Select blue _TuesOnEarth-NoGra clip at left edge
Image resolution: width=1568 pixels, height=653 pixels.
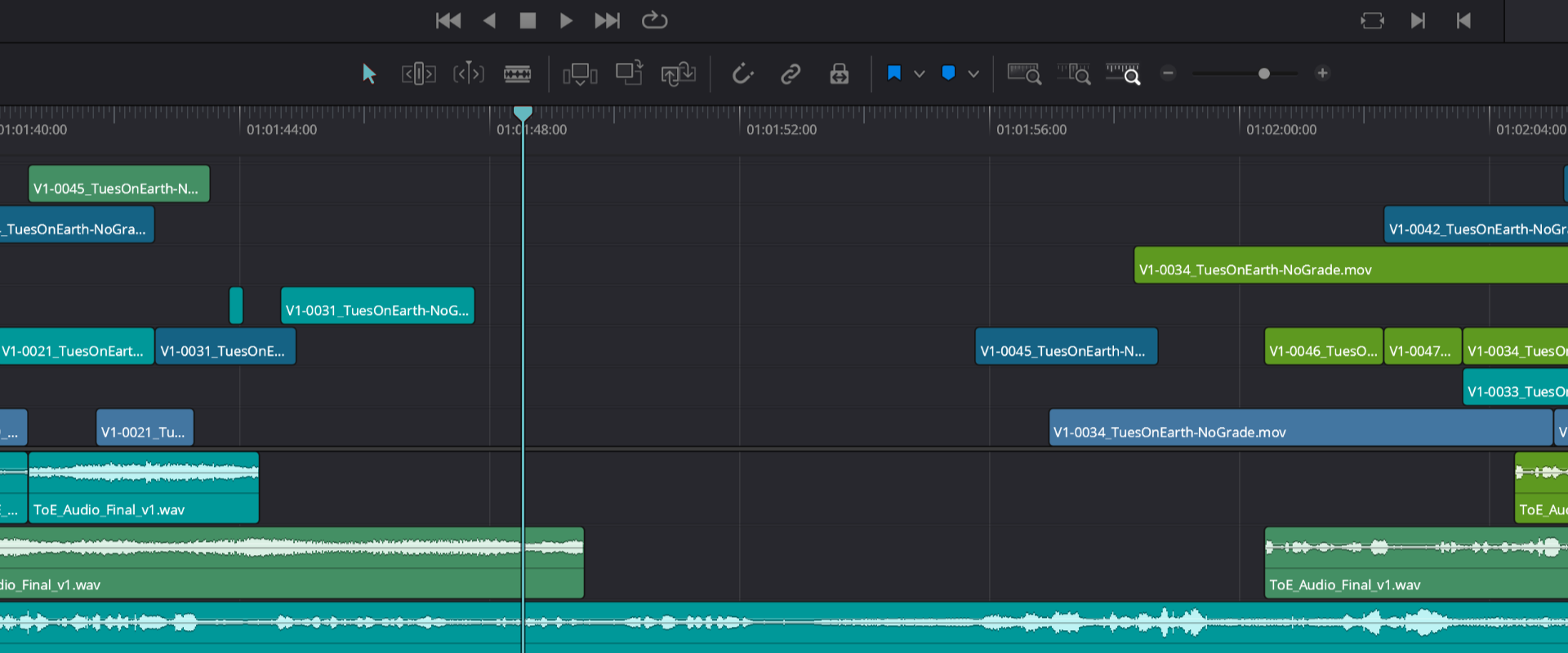[77, 224]
